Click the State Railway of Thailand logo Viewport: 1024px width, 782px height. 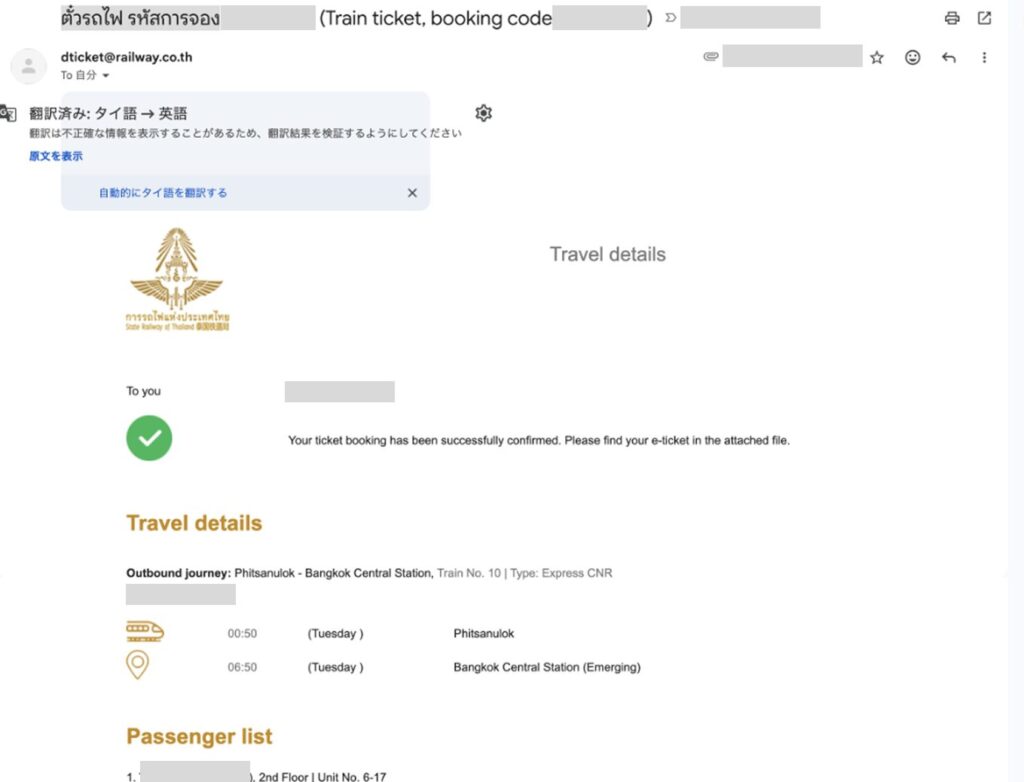(179, 279)
